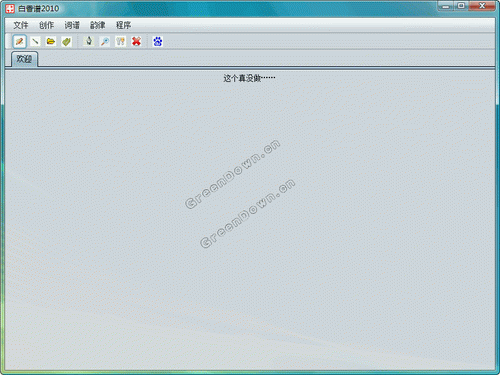This screenshot has height=375, width=500.
Task: Open the 词谱 menu
Action: point(72,25)
